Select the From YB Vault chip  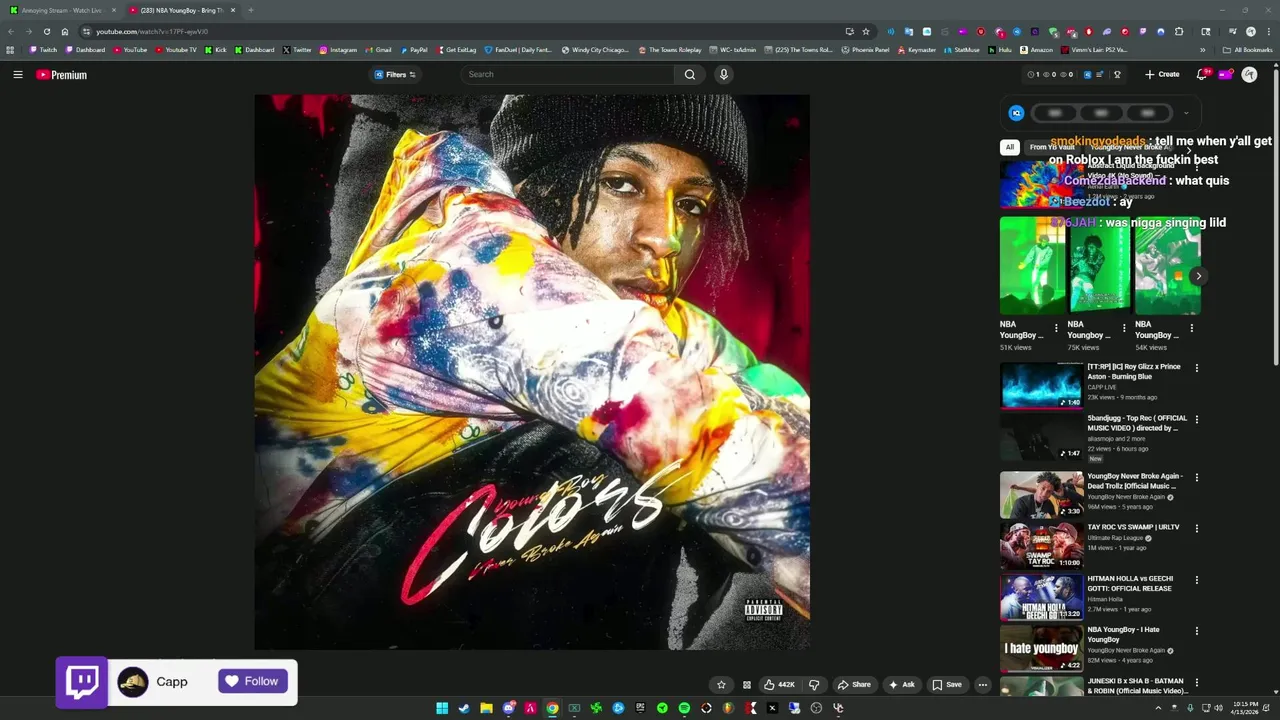1052,147
